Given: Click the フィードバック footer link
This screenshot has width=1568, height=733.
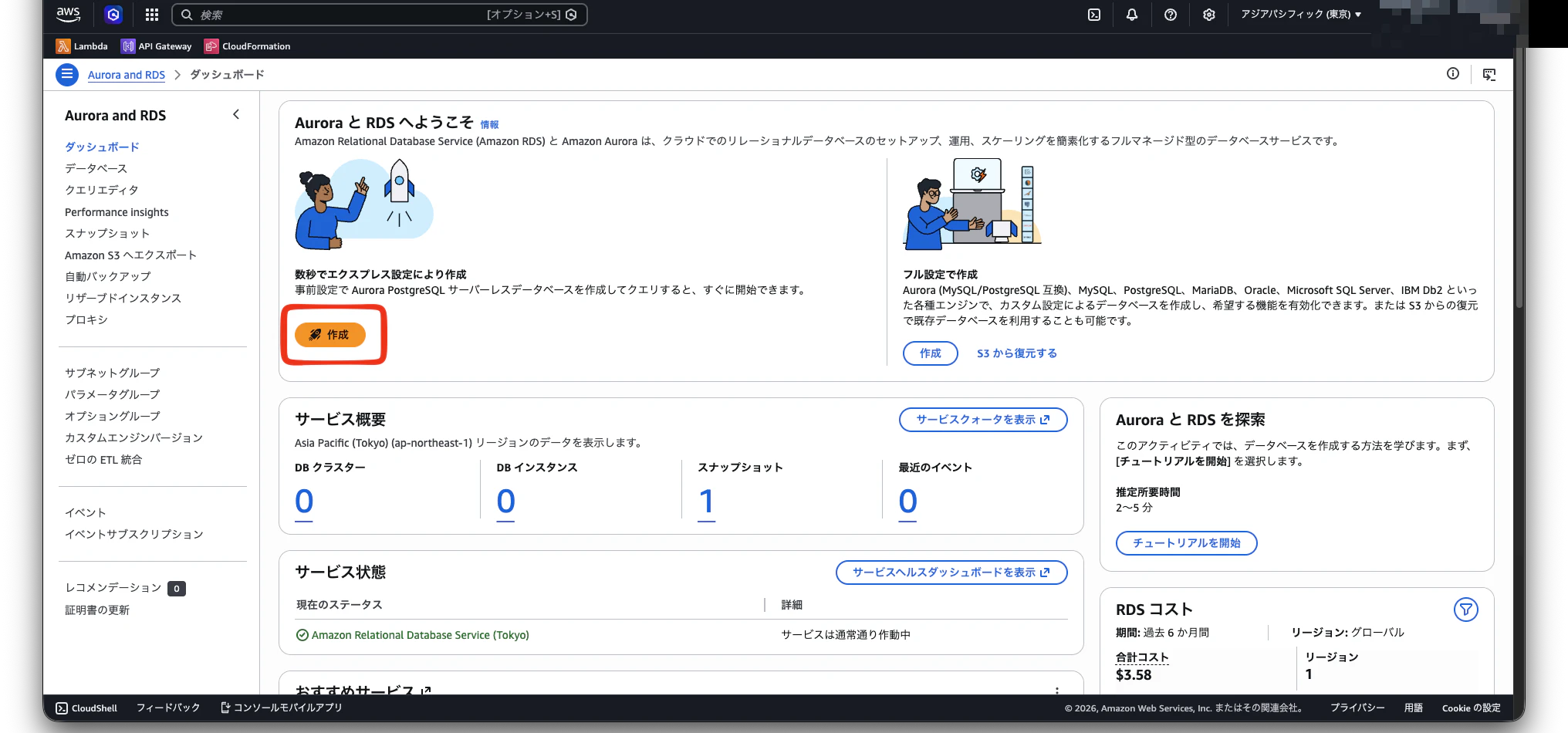Looking at the screenshot, I should click(x=168, y=708).
